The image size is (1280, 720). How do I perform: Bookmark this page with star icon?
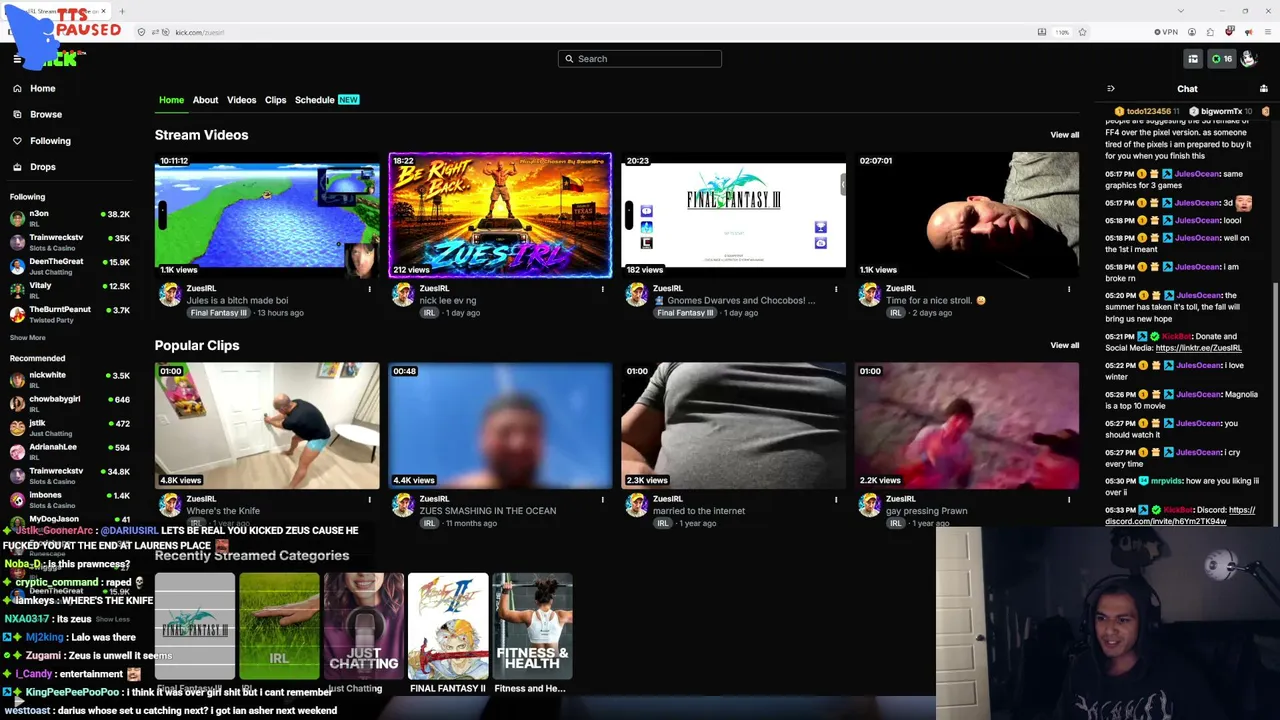[x=1082, y=32]
